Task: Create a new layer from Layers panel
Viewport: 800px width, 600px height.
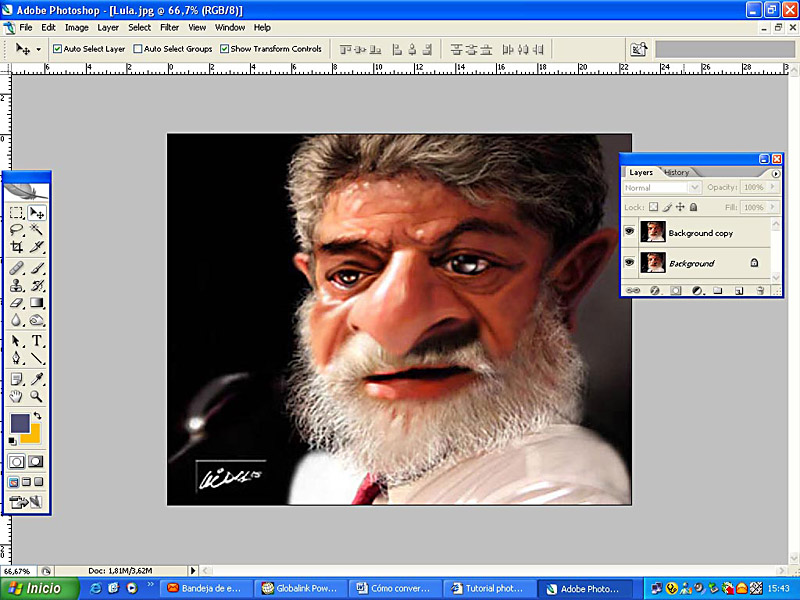Action: click(738, 291)
